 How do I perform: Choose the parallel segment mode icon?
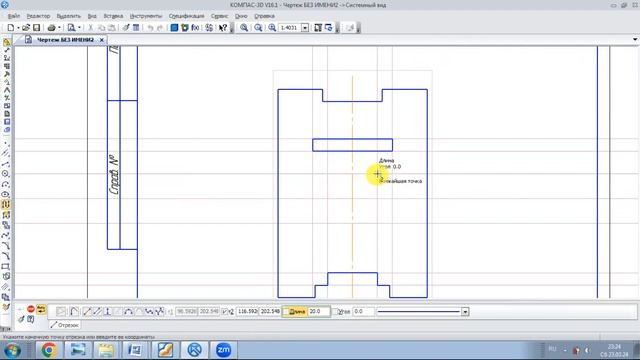tap(97, 312)
